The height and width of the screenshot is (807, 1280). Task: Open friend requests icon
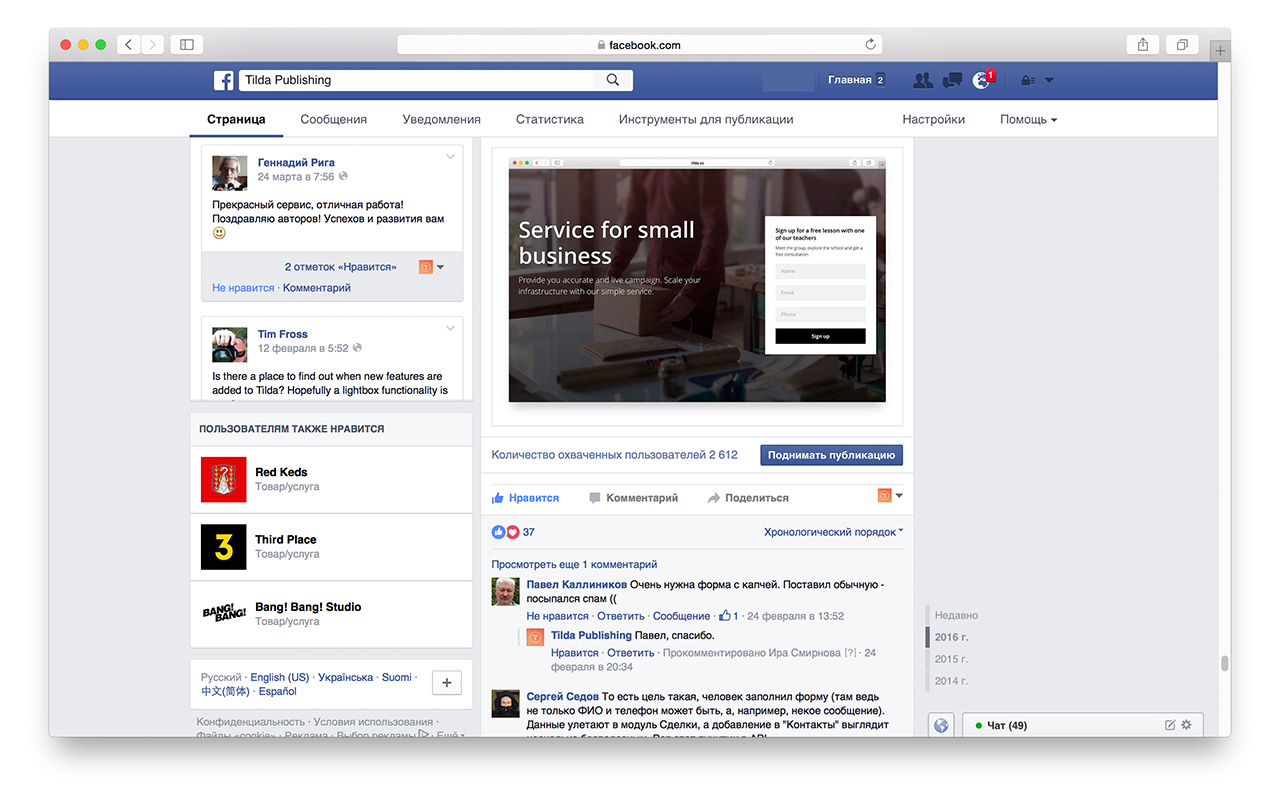point(922,80)
